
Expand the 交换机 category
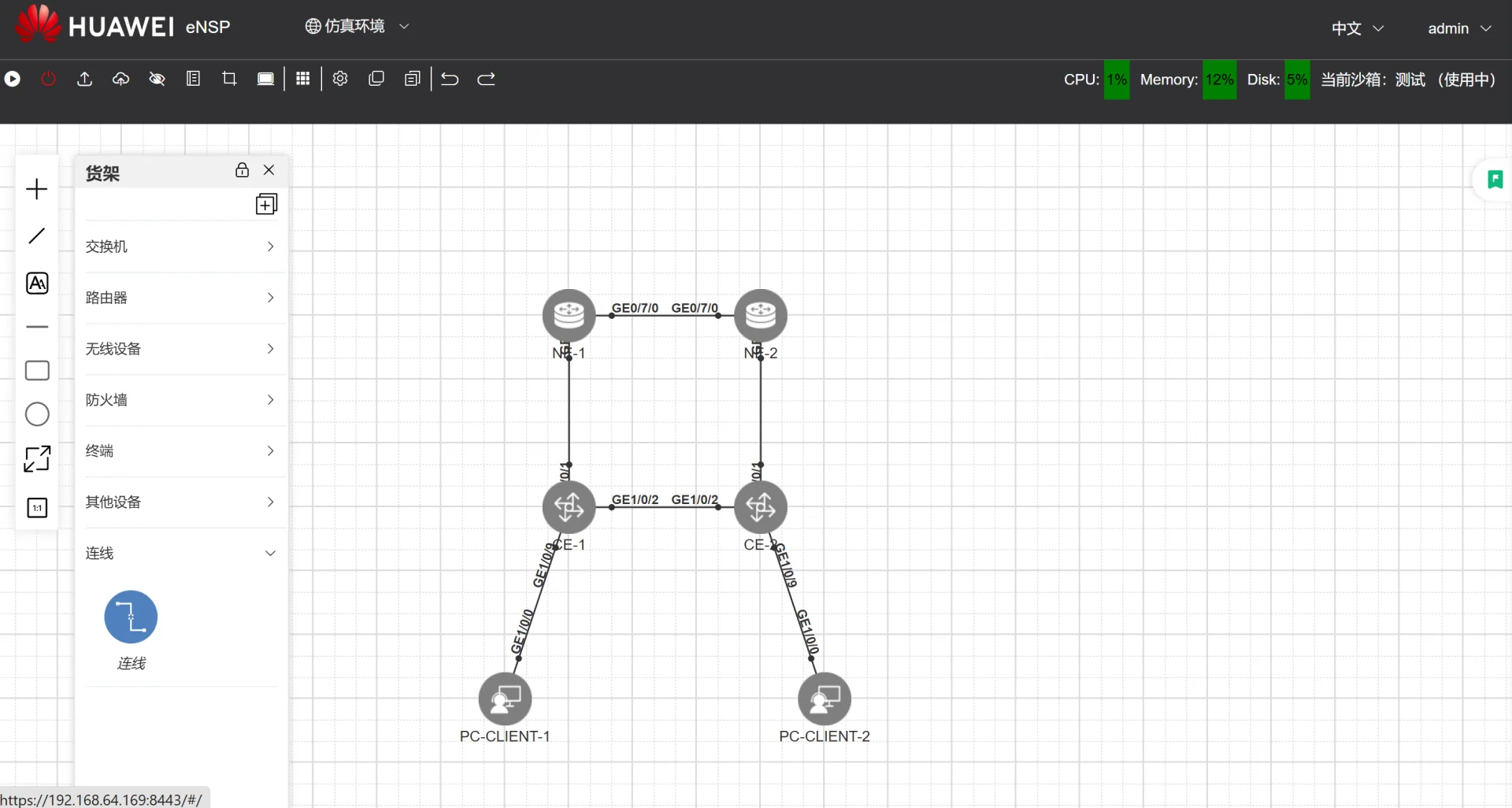click(181, 246)
